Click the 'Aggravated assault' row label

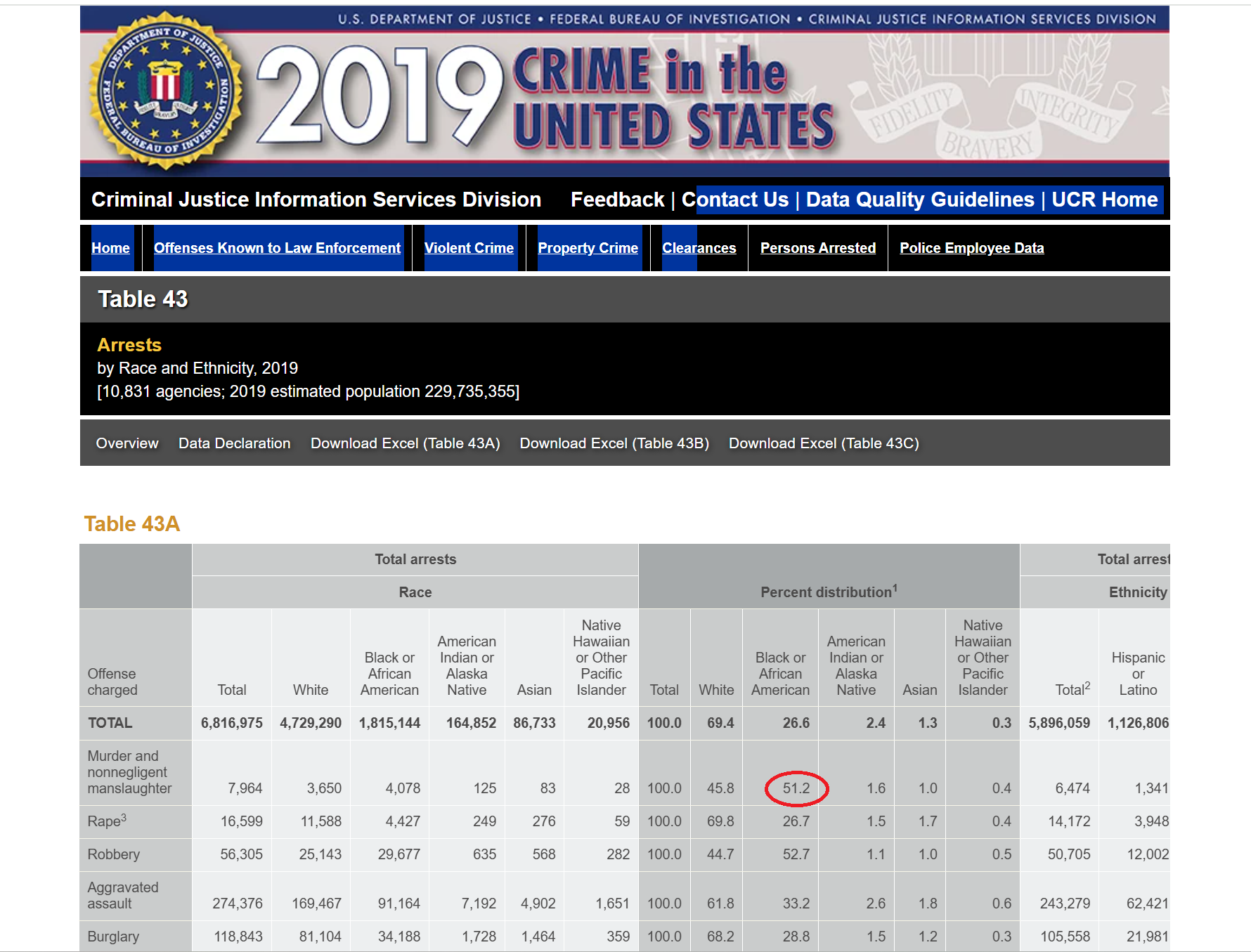click(123, 896)
